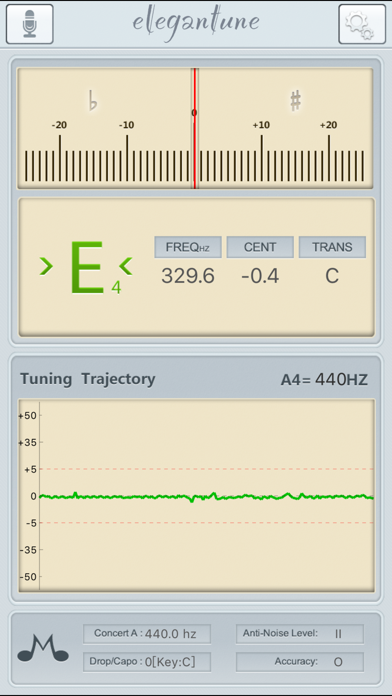Click the +50 label on trajectory graph
The width and height of the screenshot is (392, 696).
pyautogui.click(x=28, y=415)
